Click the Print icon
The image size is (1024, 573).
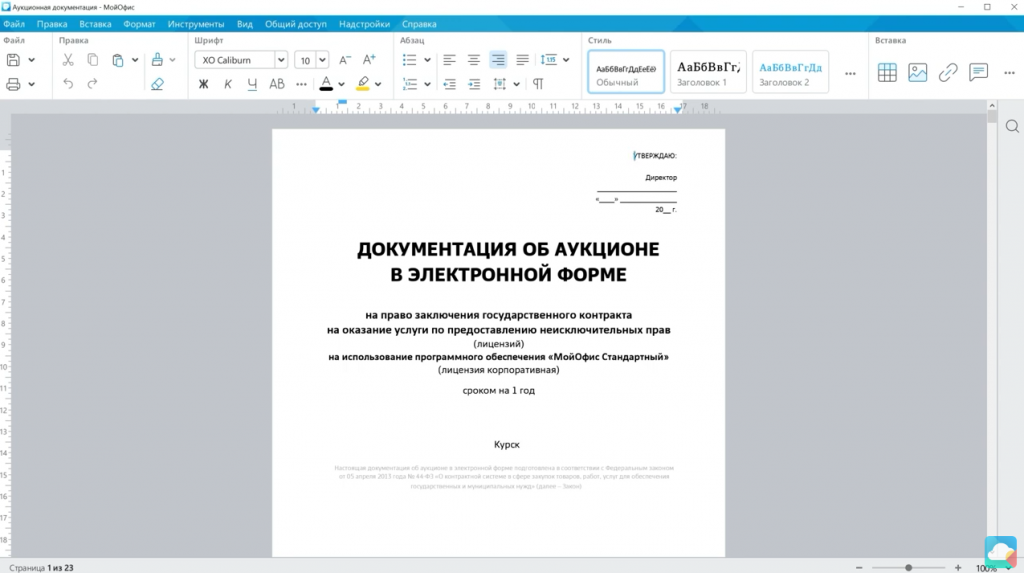point(13,84)
